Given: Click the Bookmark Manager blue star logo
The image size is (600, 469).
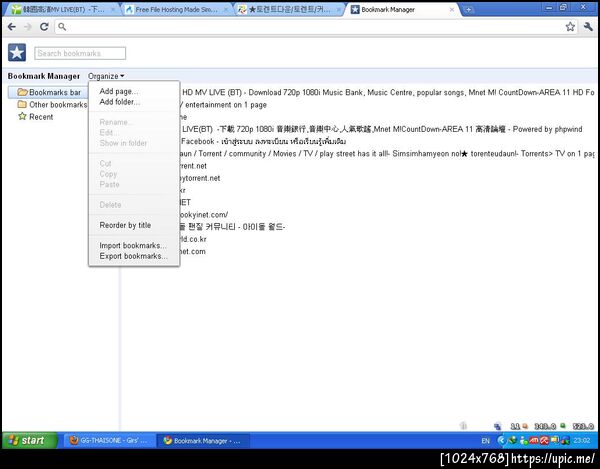Looking at the screenshot, I should coord(17,53).
